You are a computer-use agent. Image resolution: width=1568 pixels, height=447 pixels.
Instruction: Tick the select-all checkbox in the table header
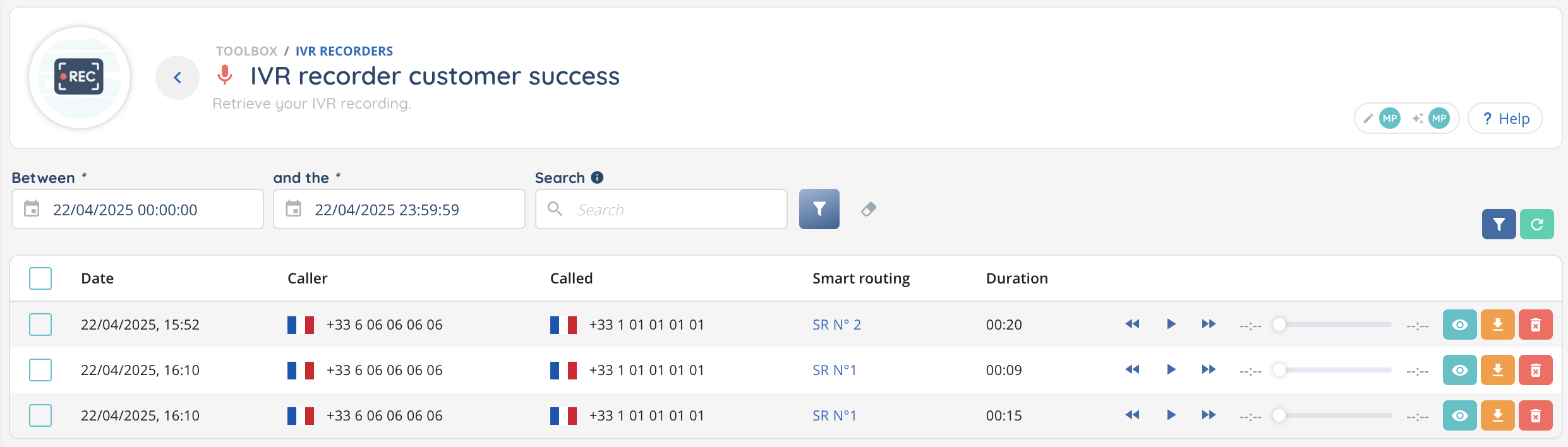(x=40, y=278)
